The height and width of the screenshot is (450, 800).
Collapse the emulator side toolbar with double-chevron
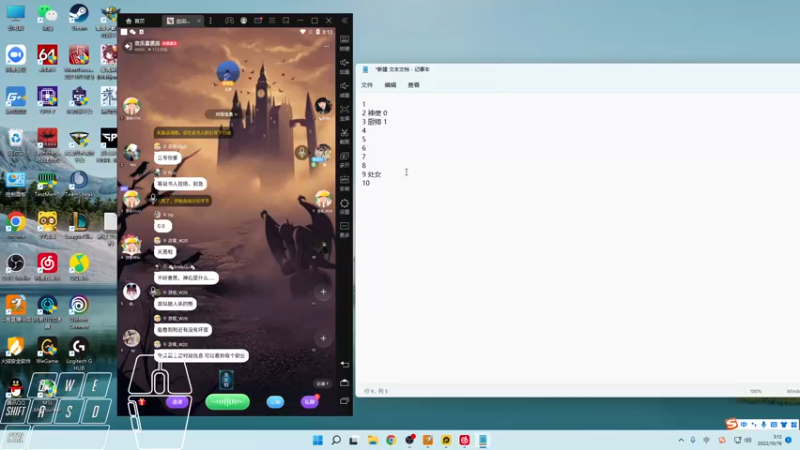[344, 21]
